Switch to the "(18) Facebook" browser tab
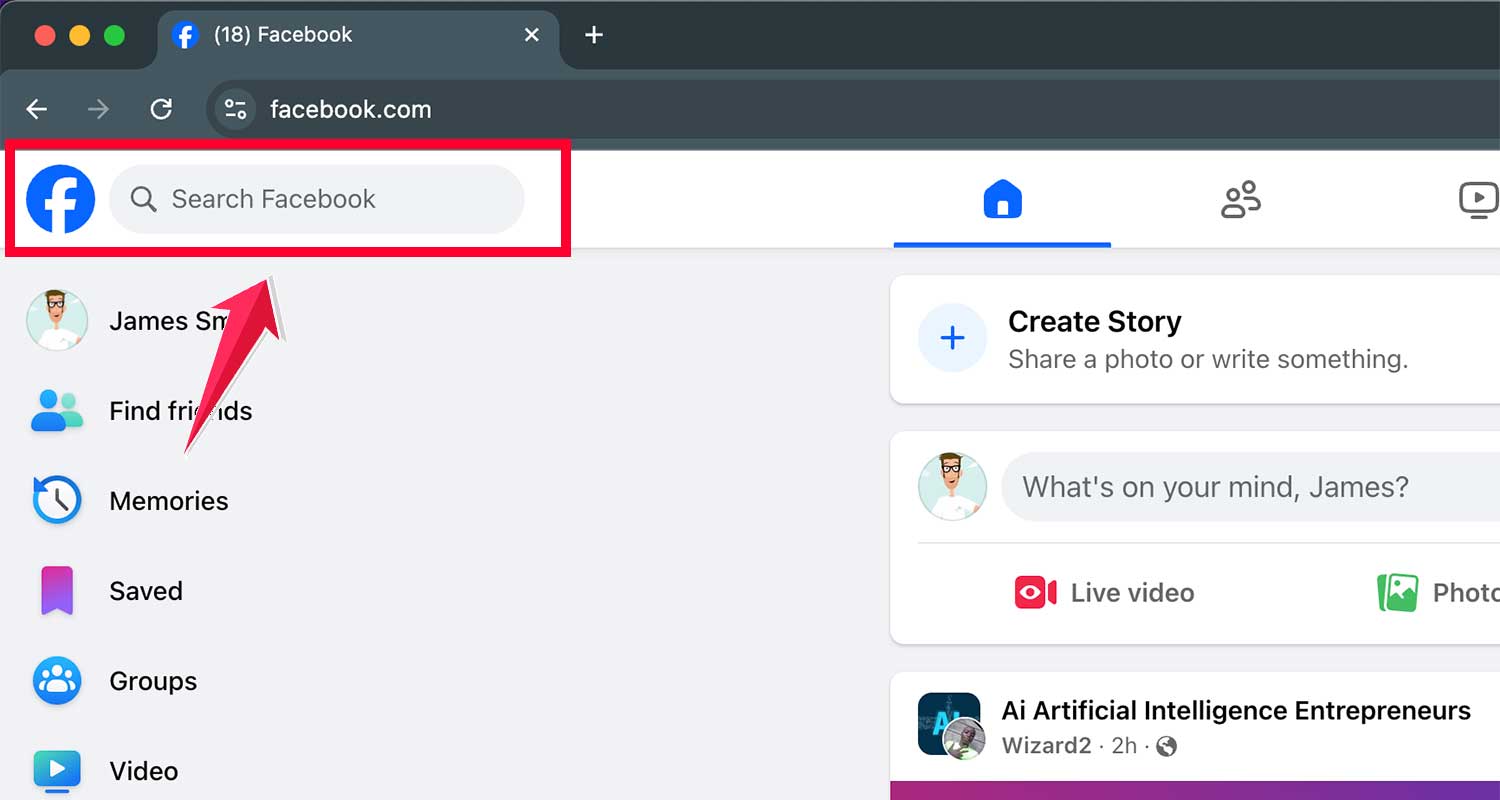The image size is (1500, 800). [300, 34]
